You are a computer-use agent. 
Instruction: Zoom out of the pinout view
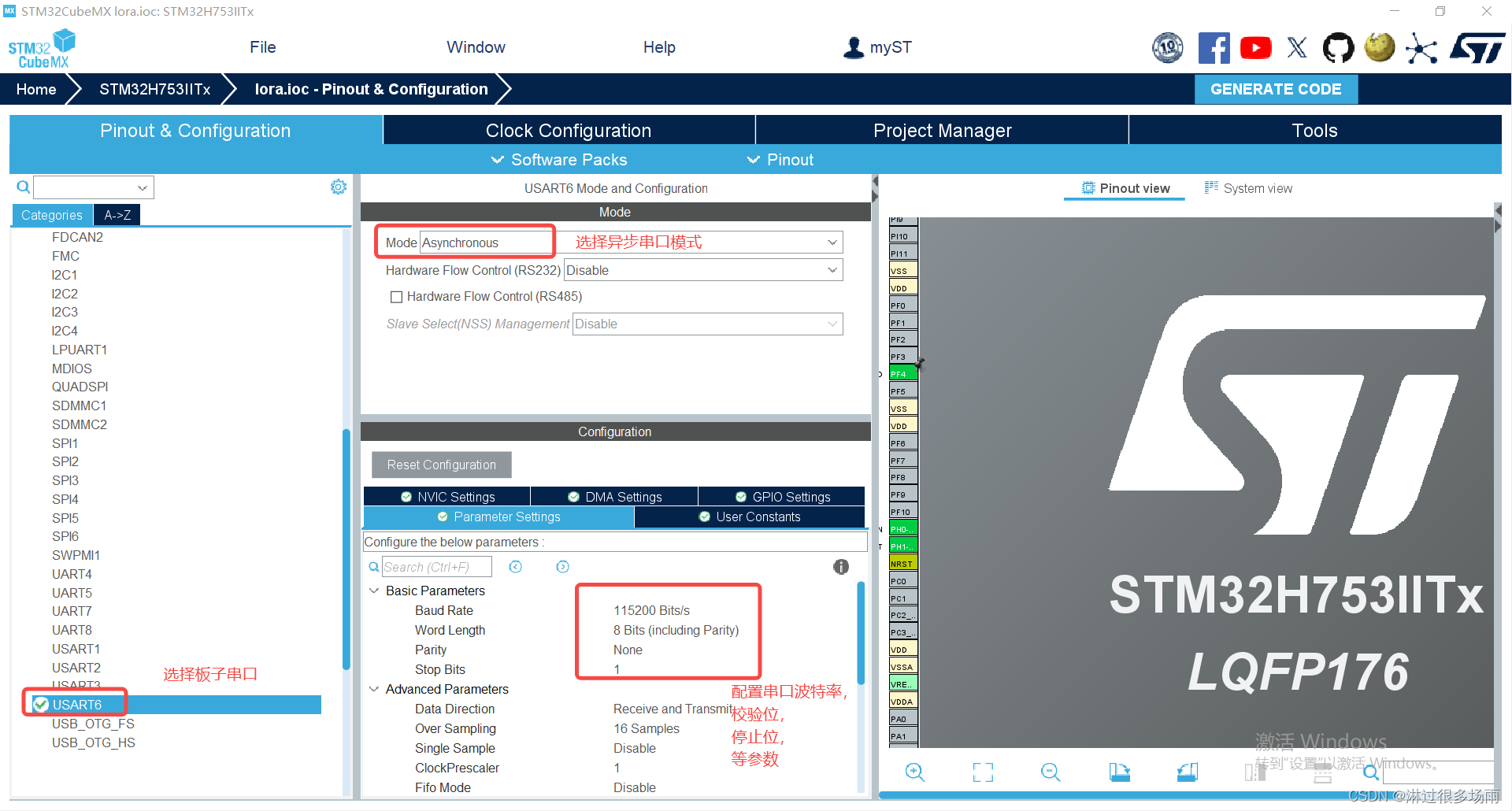coord(1051,772)
